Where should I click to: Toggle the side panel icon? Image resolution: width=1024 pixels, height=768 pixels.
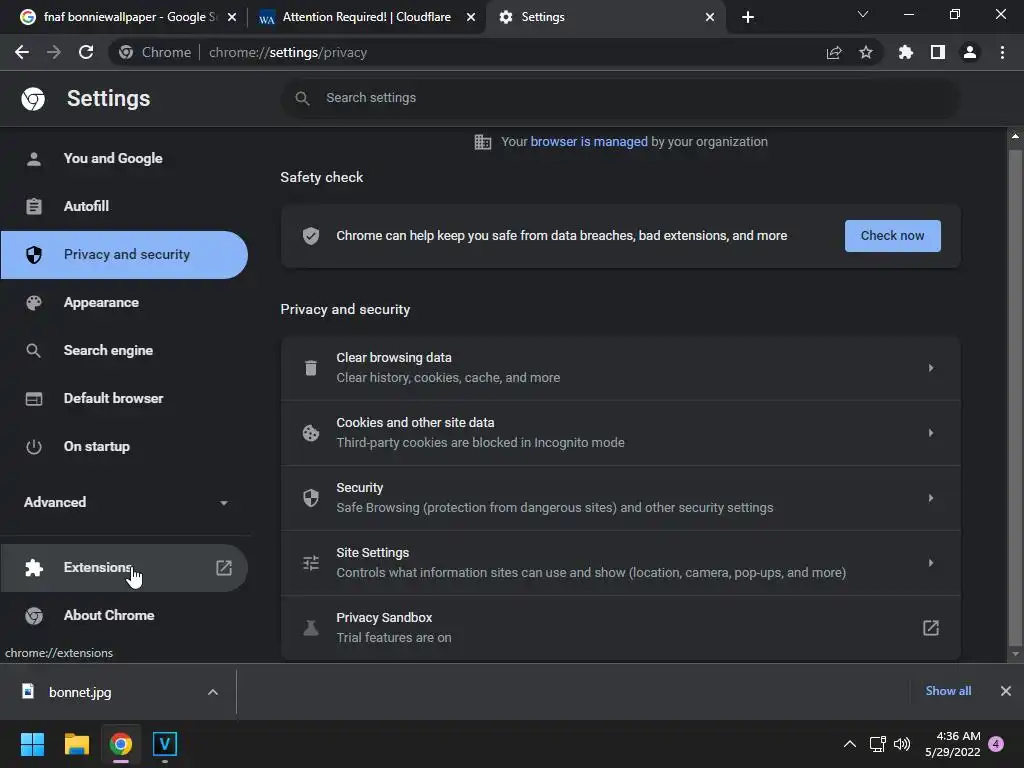click(938, 52)
